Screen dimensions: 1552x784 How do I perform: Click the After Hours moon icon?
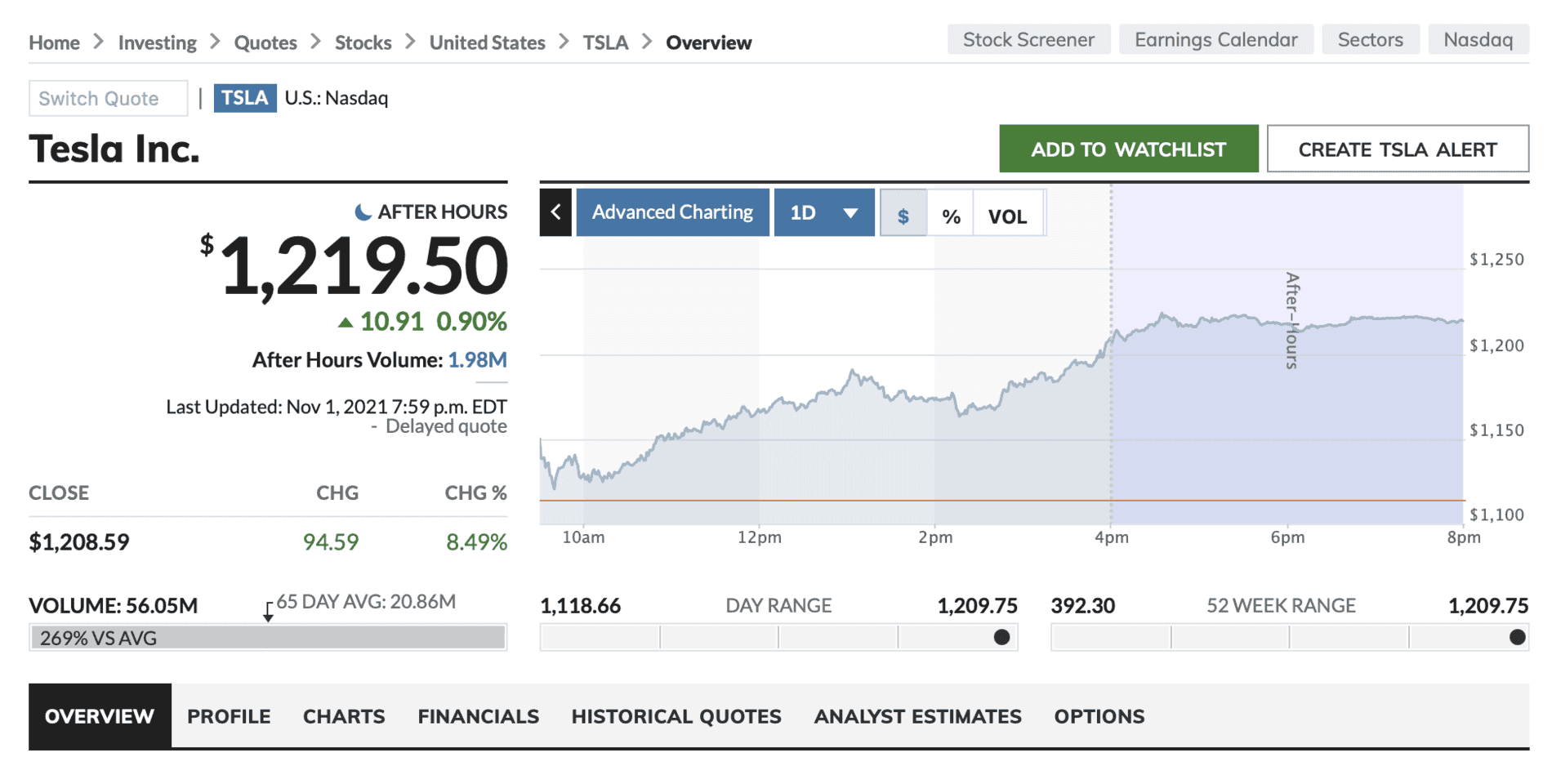(x=361, y=211)
